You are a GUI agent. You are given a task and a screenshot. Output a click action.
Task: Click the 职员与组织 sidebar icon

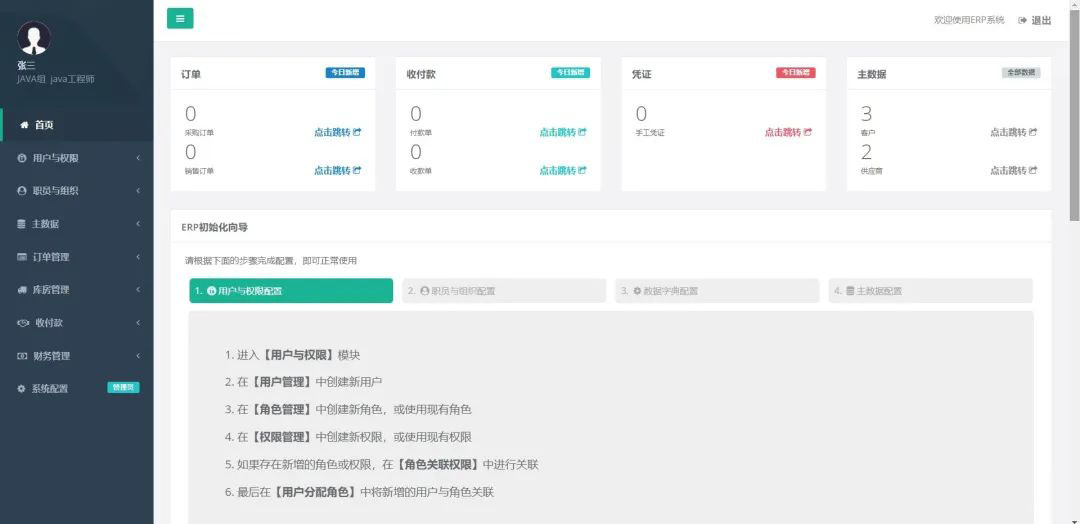click(x=21, y=191)
